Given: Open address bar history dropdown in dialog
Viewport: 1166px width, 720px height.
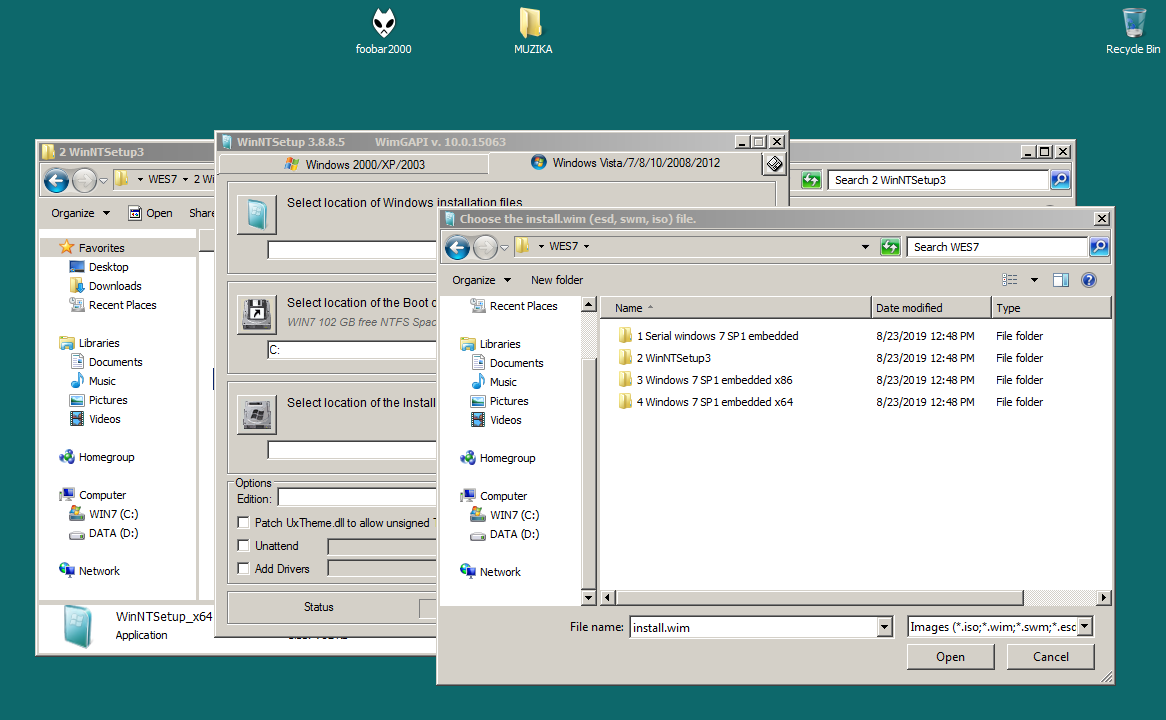Looking at the screenshot, I should tap(865, 247).
